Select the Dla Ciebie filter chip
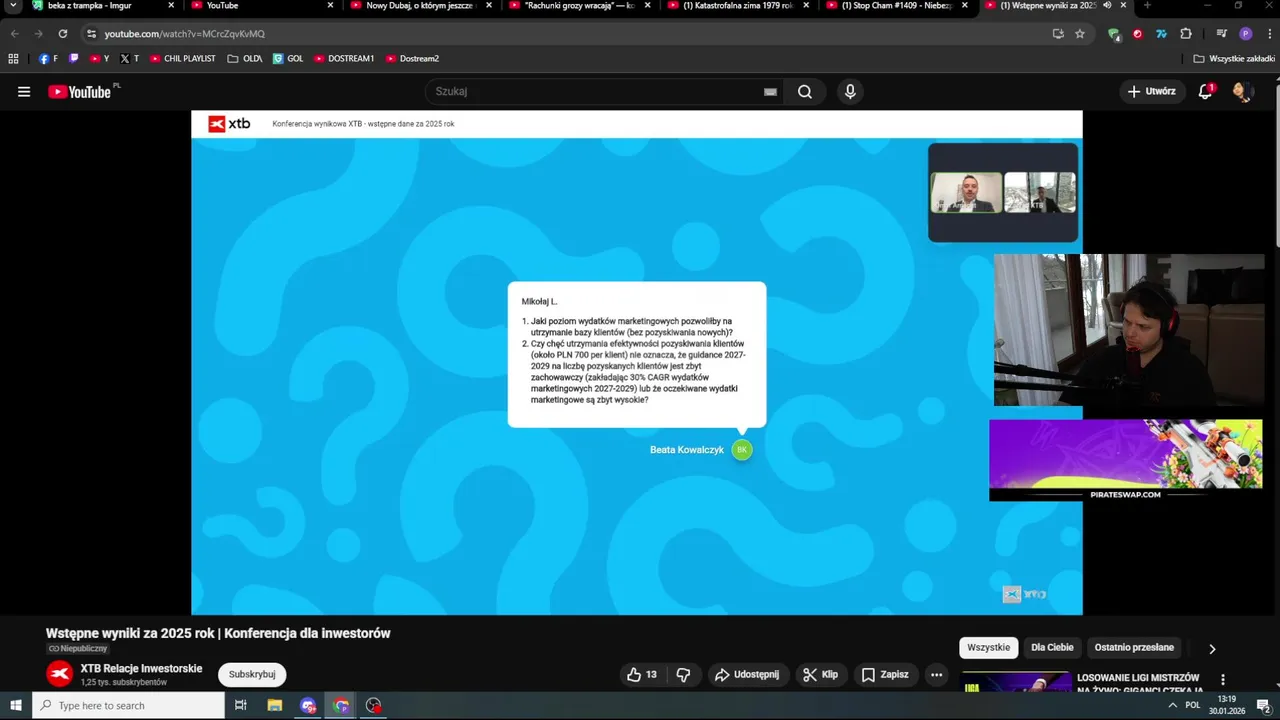The height and width of the screenshot is (720, 1280). (1052, 648)
